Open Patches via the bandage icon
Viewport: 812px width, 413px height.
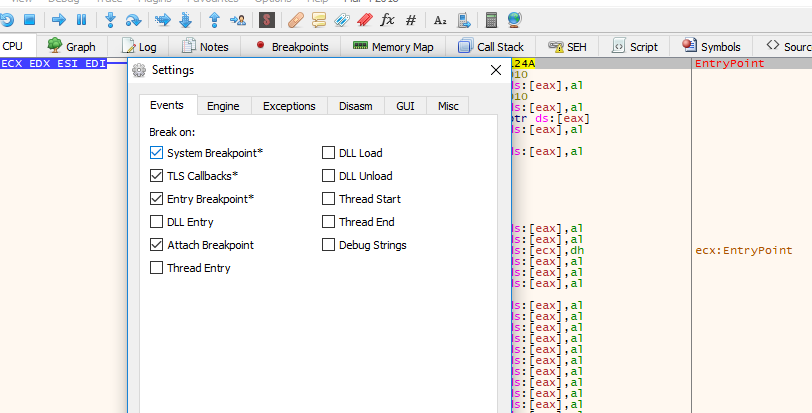click(296, 20)
